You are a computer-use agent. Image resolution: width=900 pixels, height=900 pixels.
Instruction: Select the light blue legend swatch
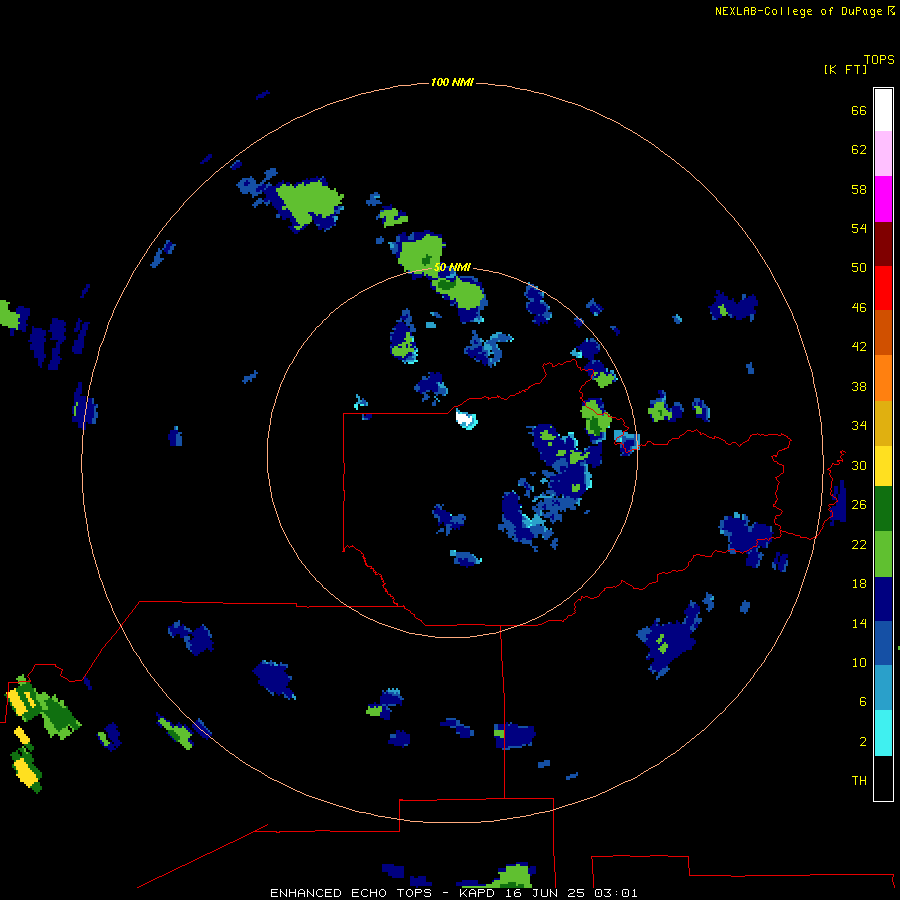tap(883, 688)
